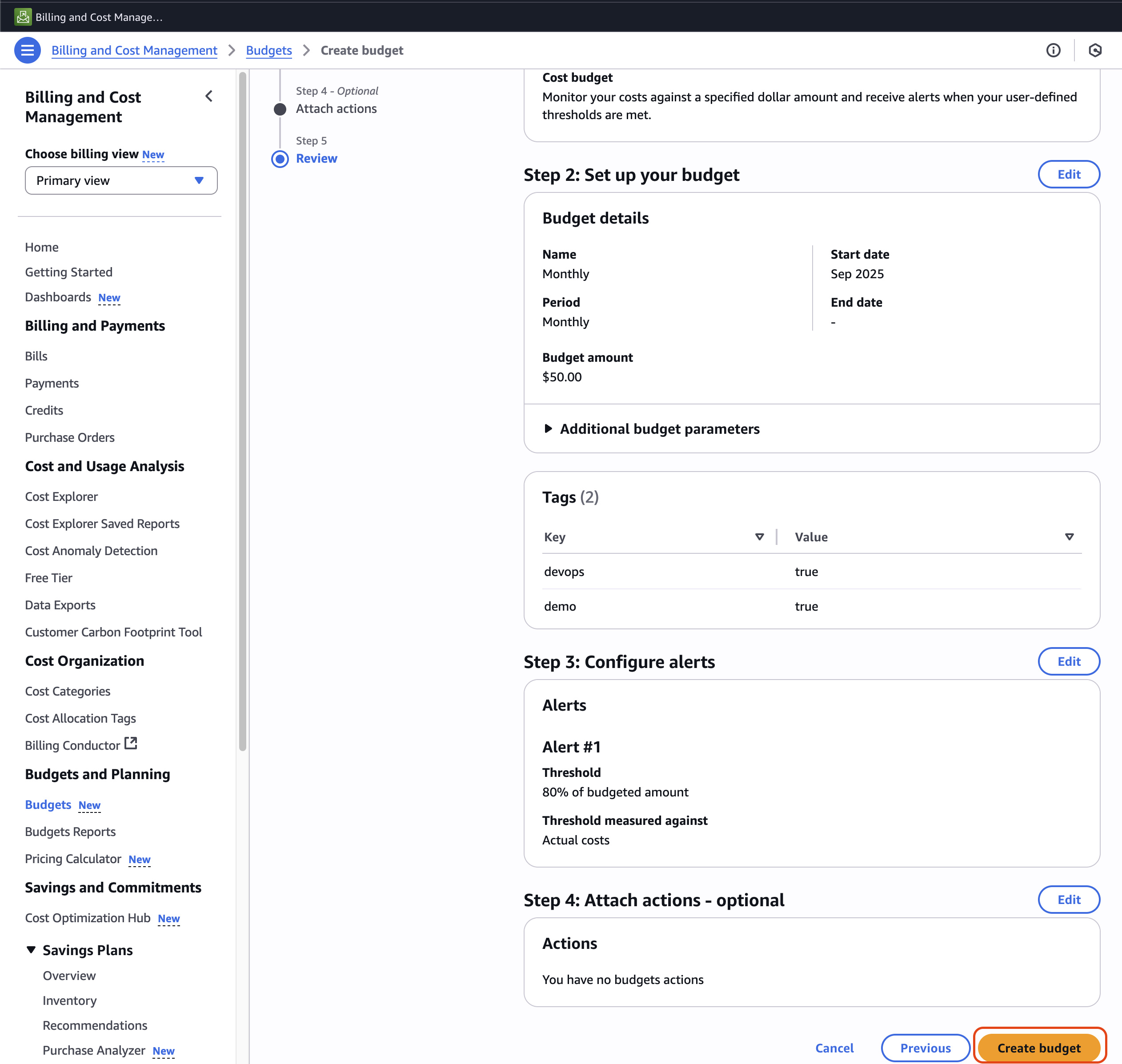Screen dimensions: 1122x1064
Task: Click the Billing and Cost Management tab icon
Action: point(23,17)
